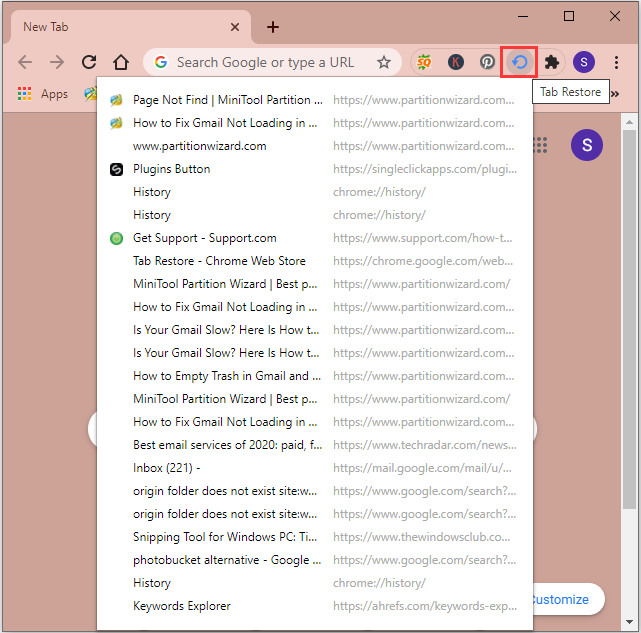Viewport: 641px width, 633px height.
Task: Click the Google G icon in the address bar
Action: coord(161,62)
